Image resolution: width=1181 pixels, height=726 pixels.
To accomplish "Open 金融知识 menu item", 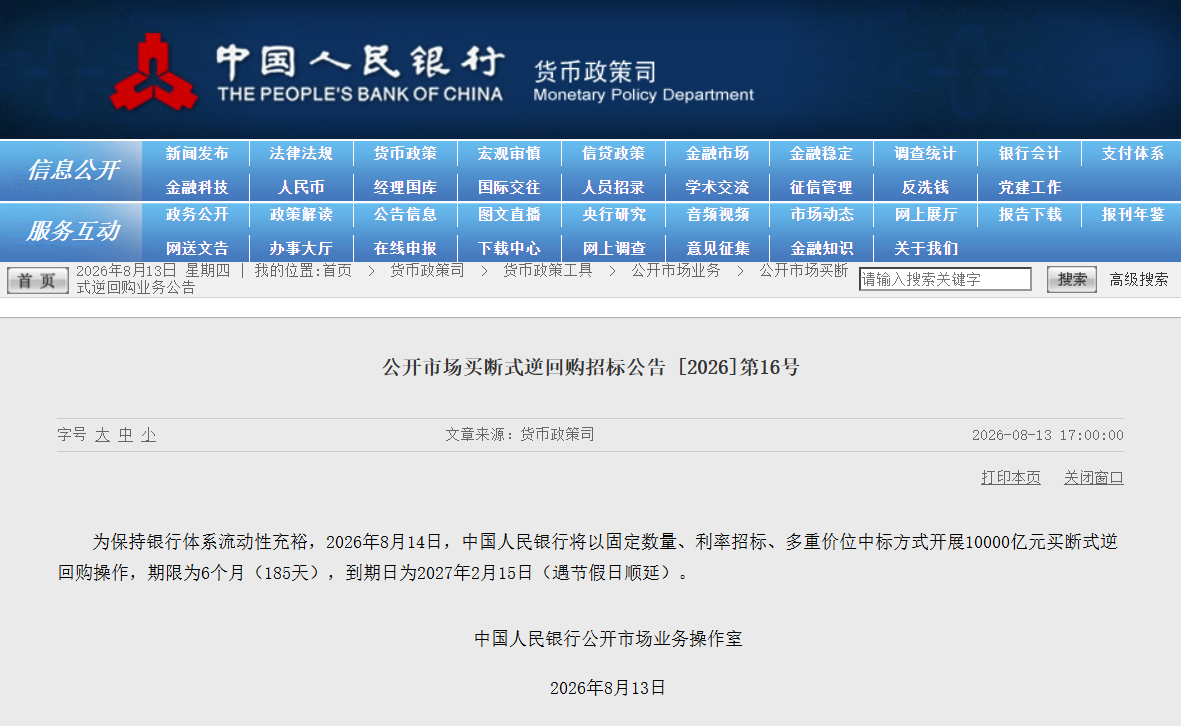I will click(821, 249).
